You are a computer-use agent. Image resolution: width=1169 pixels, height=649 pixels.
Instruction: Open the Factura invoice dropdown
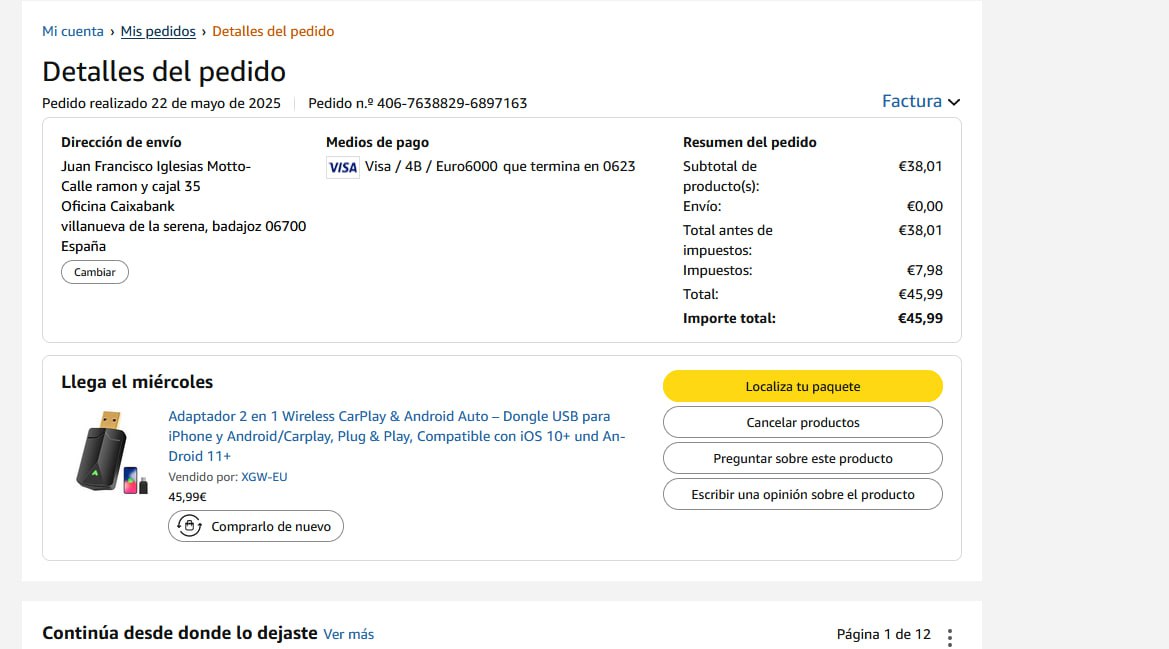coord(911,101)
